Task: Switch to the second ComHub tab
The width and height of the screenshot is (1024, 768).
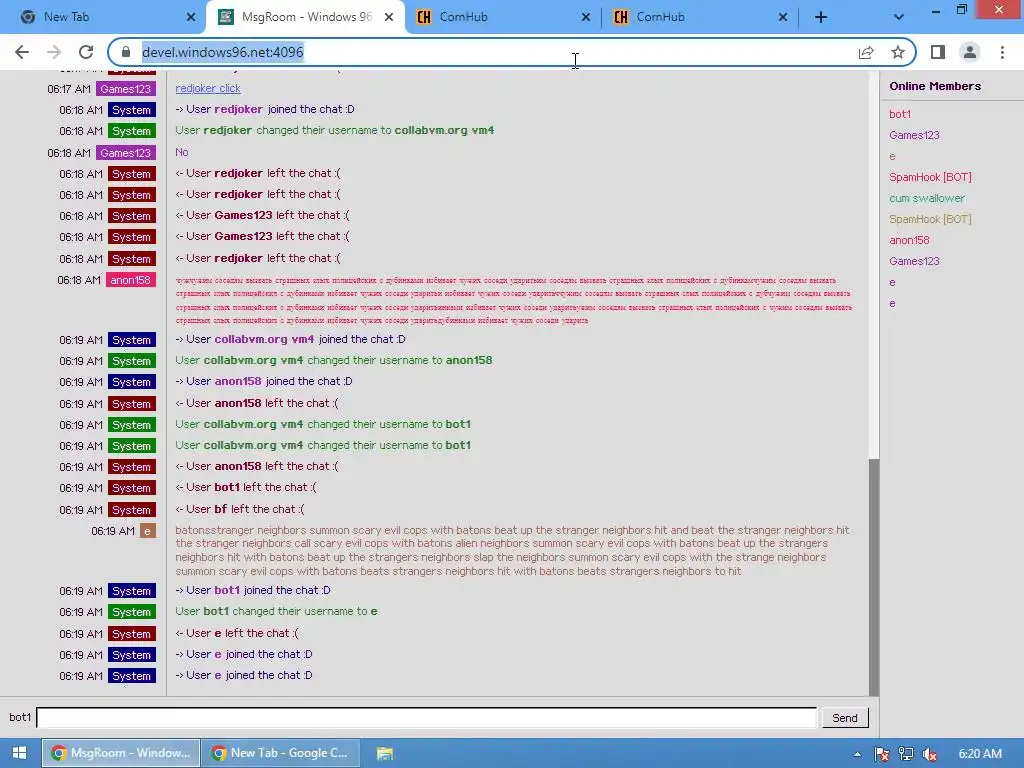Action: point(700,17)
